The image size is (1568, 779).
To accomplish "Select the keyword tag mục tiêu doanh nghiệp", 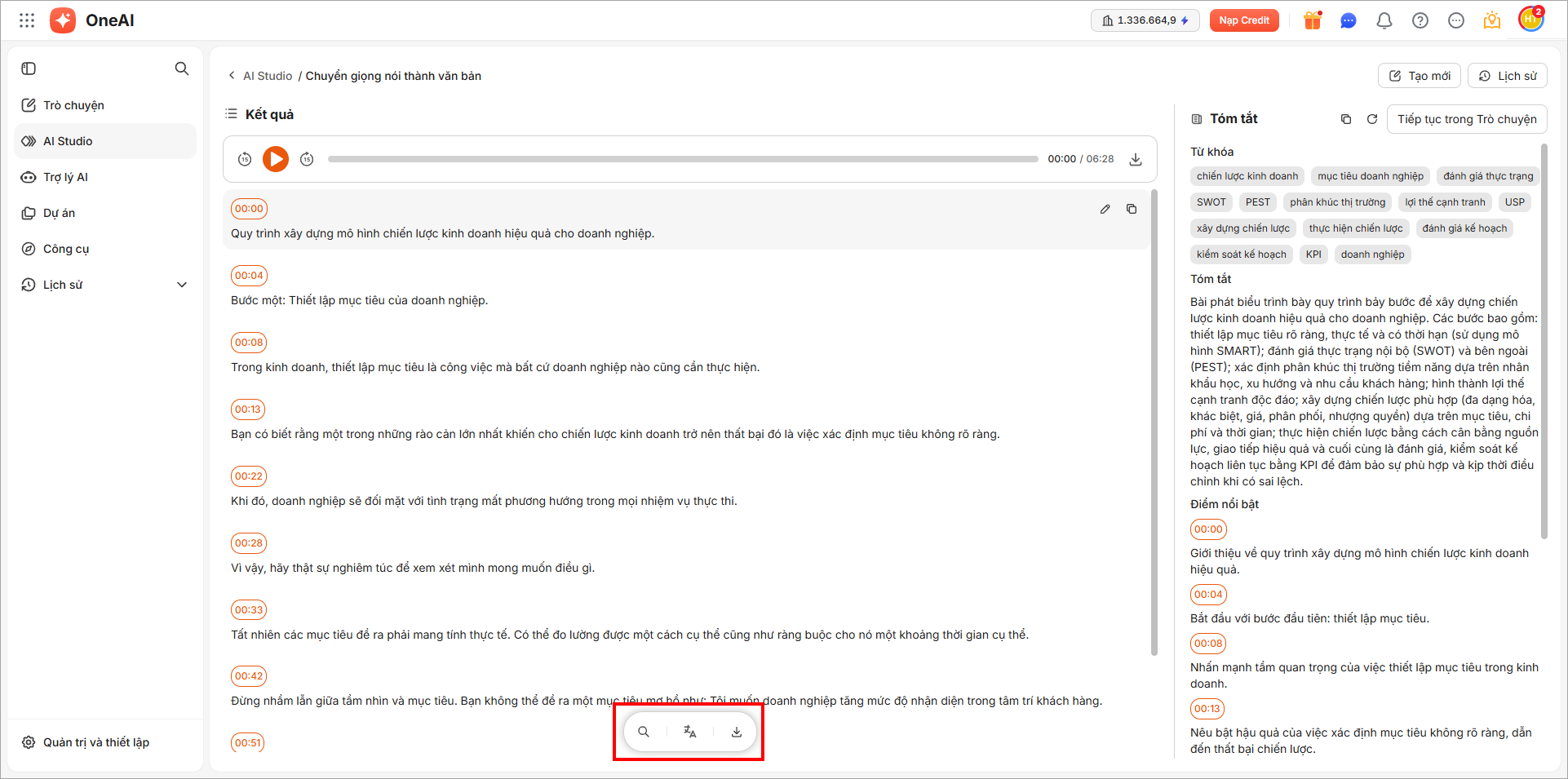I will 1371,176.
